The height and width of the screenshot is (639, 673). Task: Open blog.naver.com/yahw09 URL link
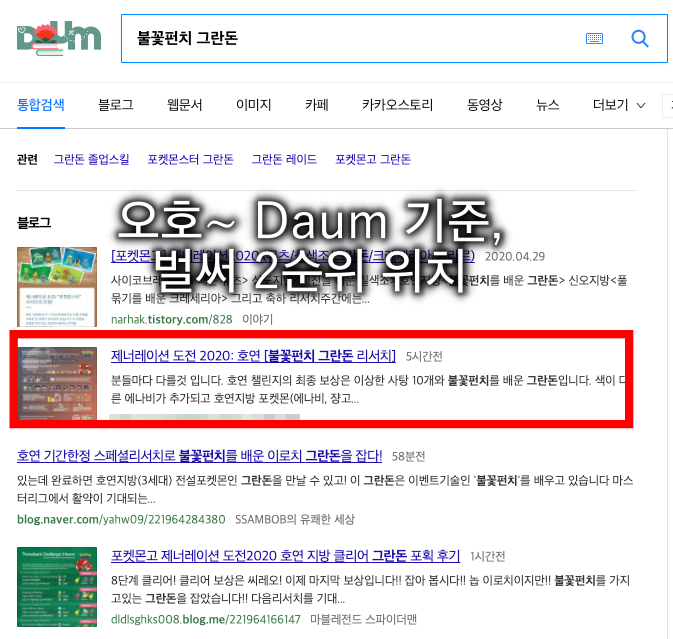point(121,519)
